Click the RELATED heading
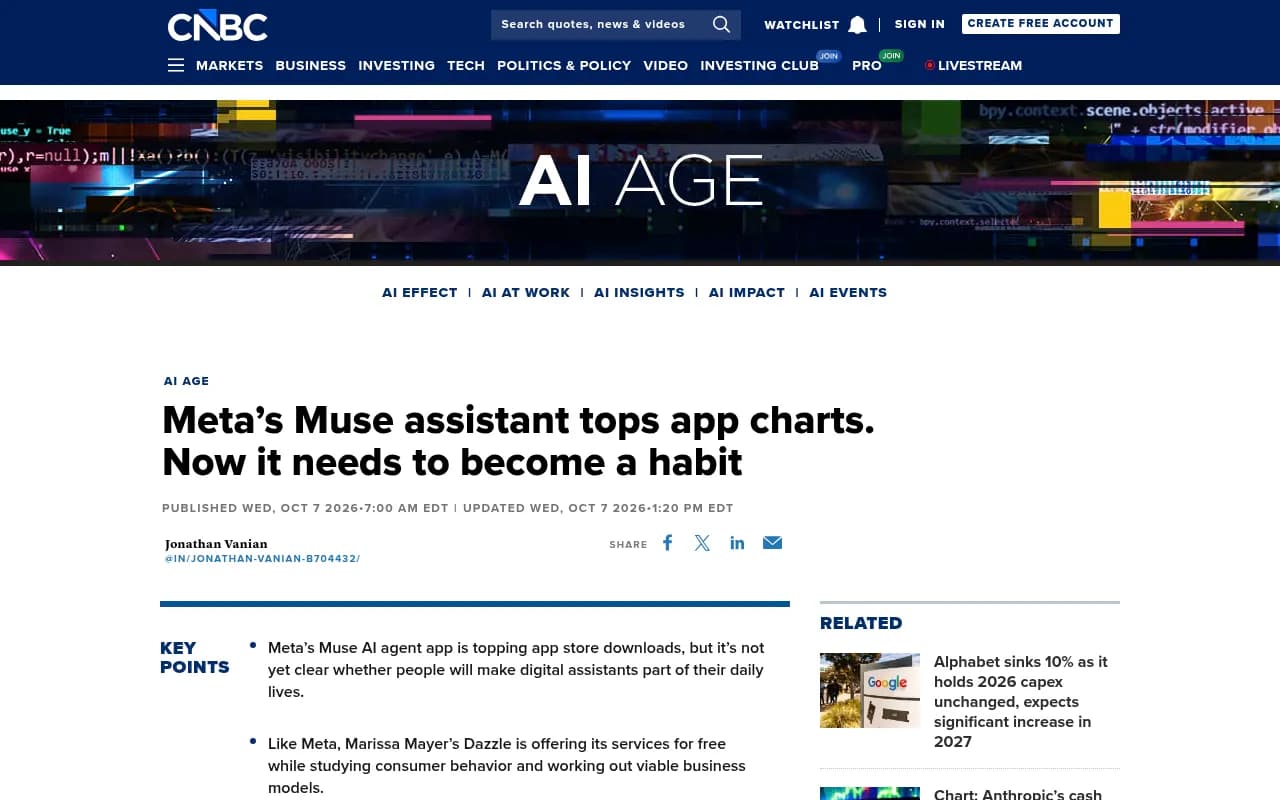The image size is (1280, 800). click(861, 623)
